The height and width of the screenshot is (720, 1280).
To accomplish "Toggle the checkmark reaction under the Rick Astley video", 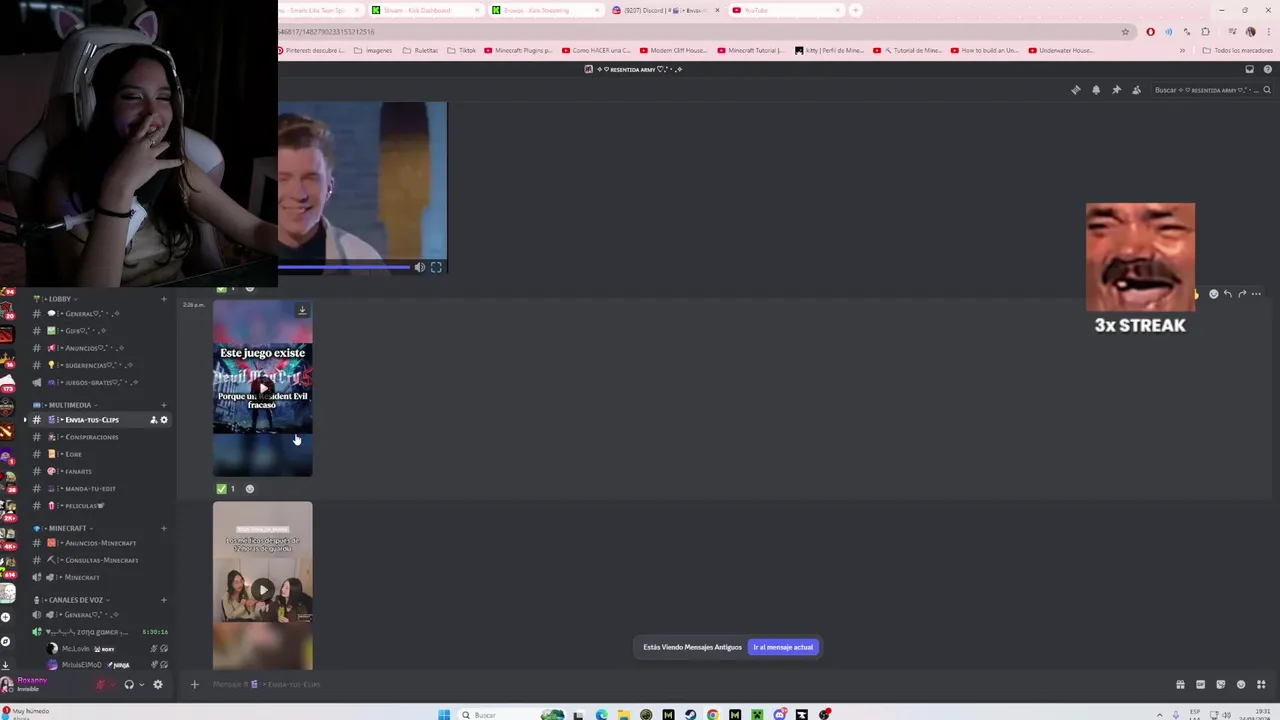I will click(x=227, y=289).
